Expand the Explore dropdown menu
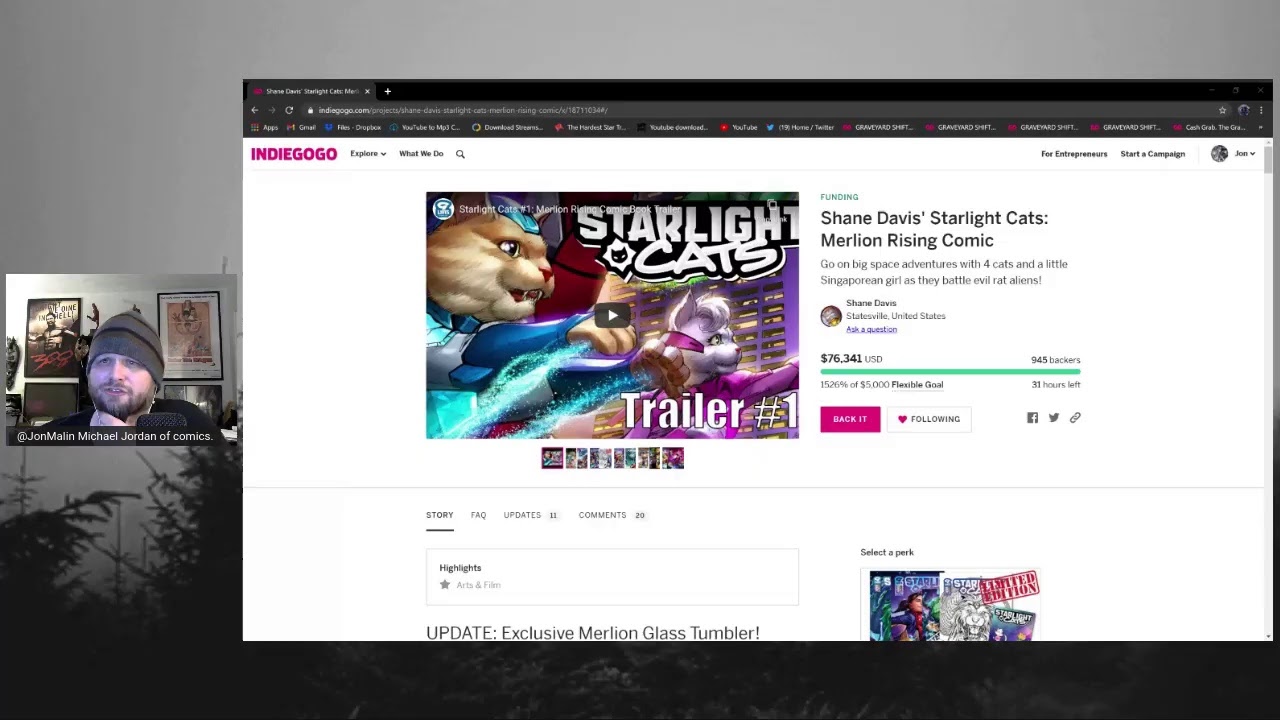This screenshot has height=720, width=1280. pos(368,154)
